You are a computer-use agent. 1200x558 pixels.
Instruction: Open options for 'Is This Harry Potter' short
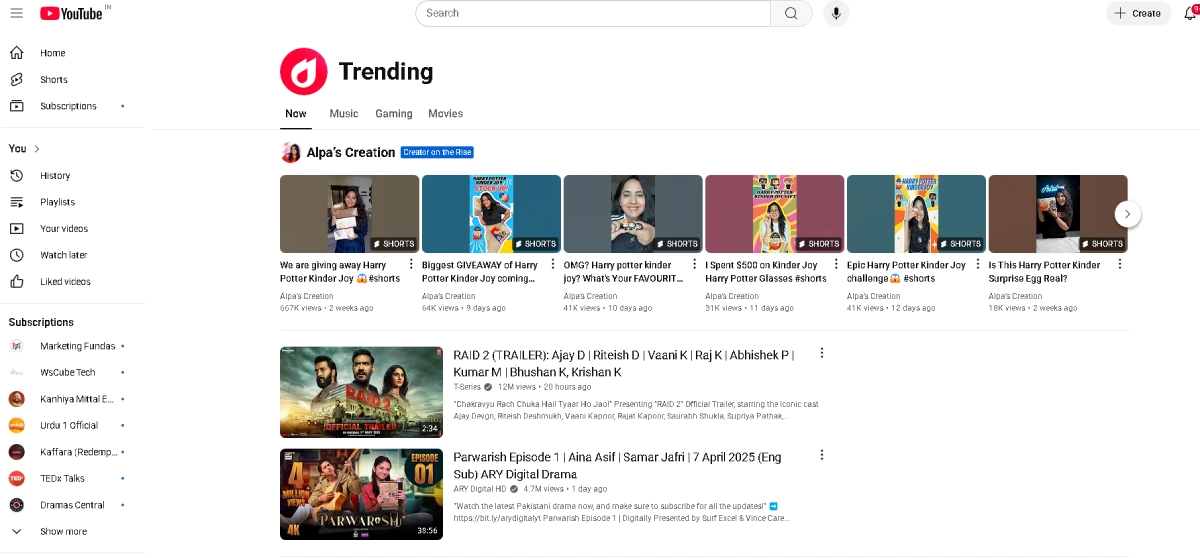[1120, 264]
